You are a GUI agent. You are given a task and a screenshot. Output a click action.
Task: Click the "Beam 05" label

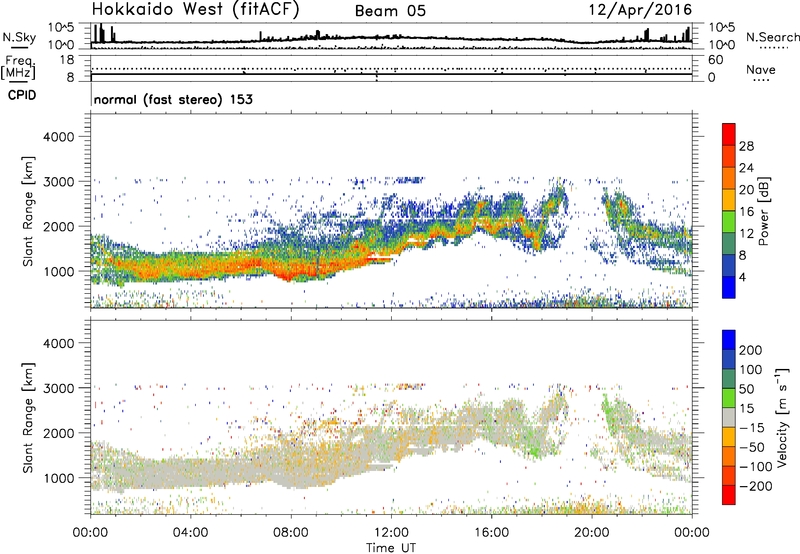click(390, 11)
